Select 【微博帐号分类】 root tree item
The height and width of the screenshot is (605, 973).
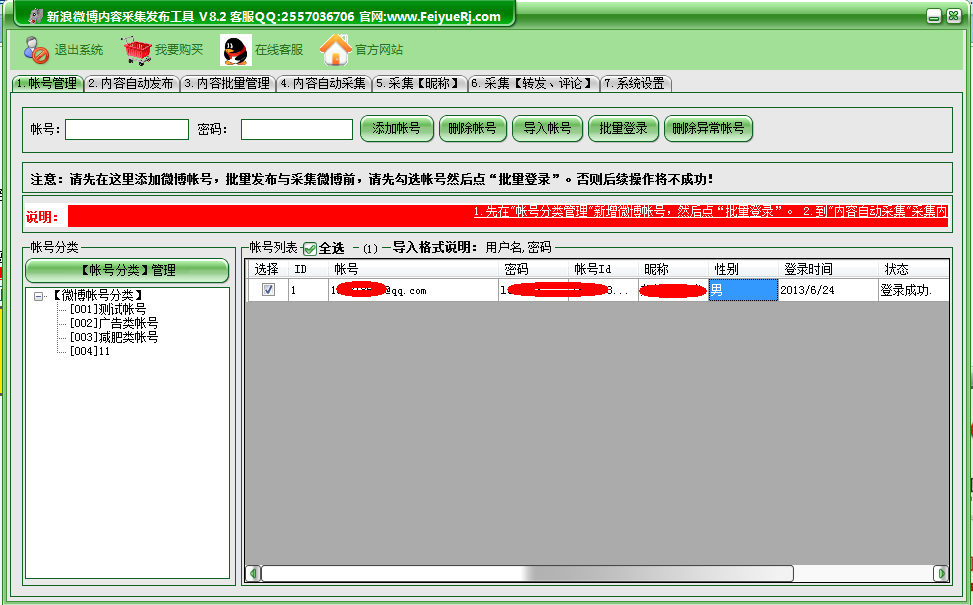(97, 295)
